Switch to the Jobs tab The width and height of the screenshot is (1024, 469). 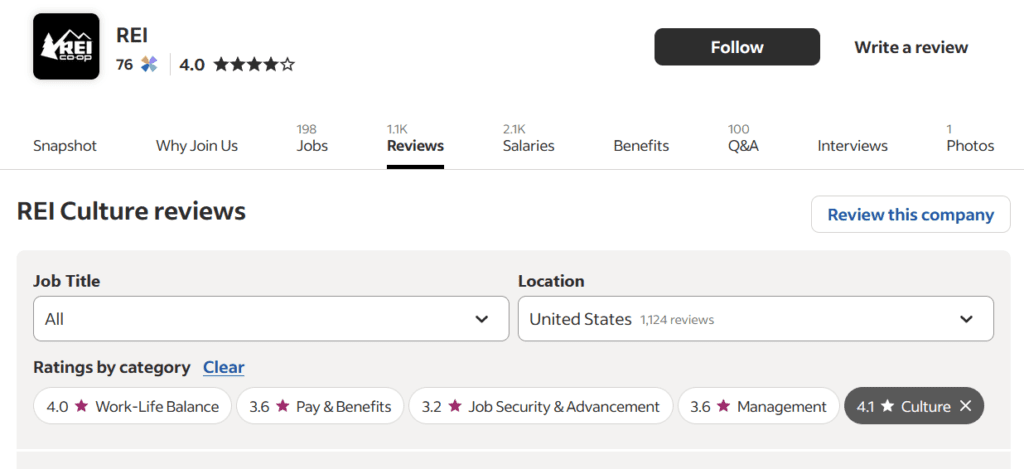pos(312,138)
